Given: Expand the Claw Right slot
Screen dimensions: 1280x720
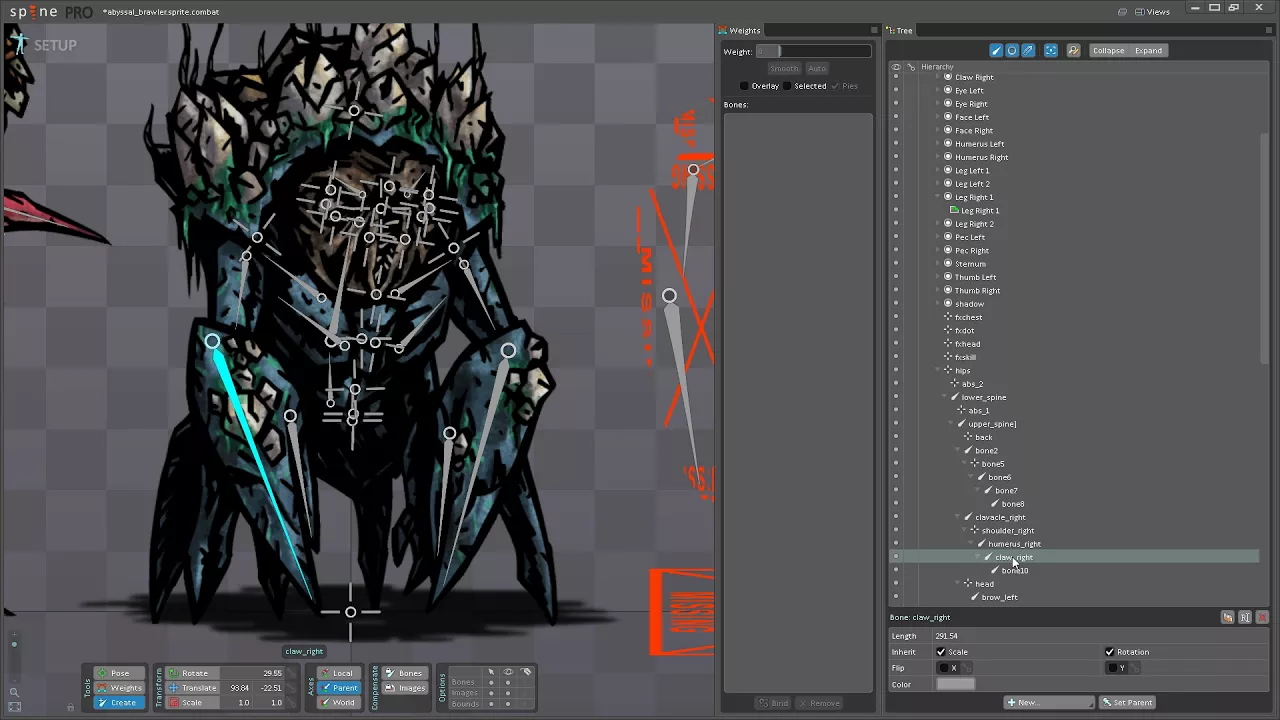Looking at the screenshot, I should click(937, 77).
